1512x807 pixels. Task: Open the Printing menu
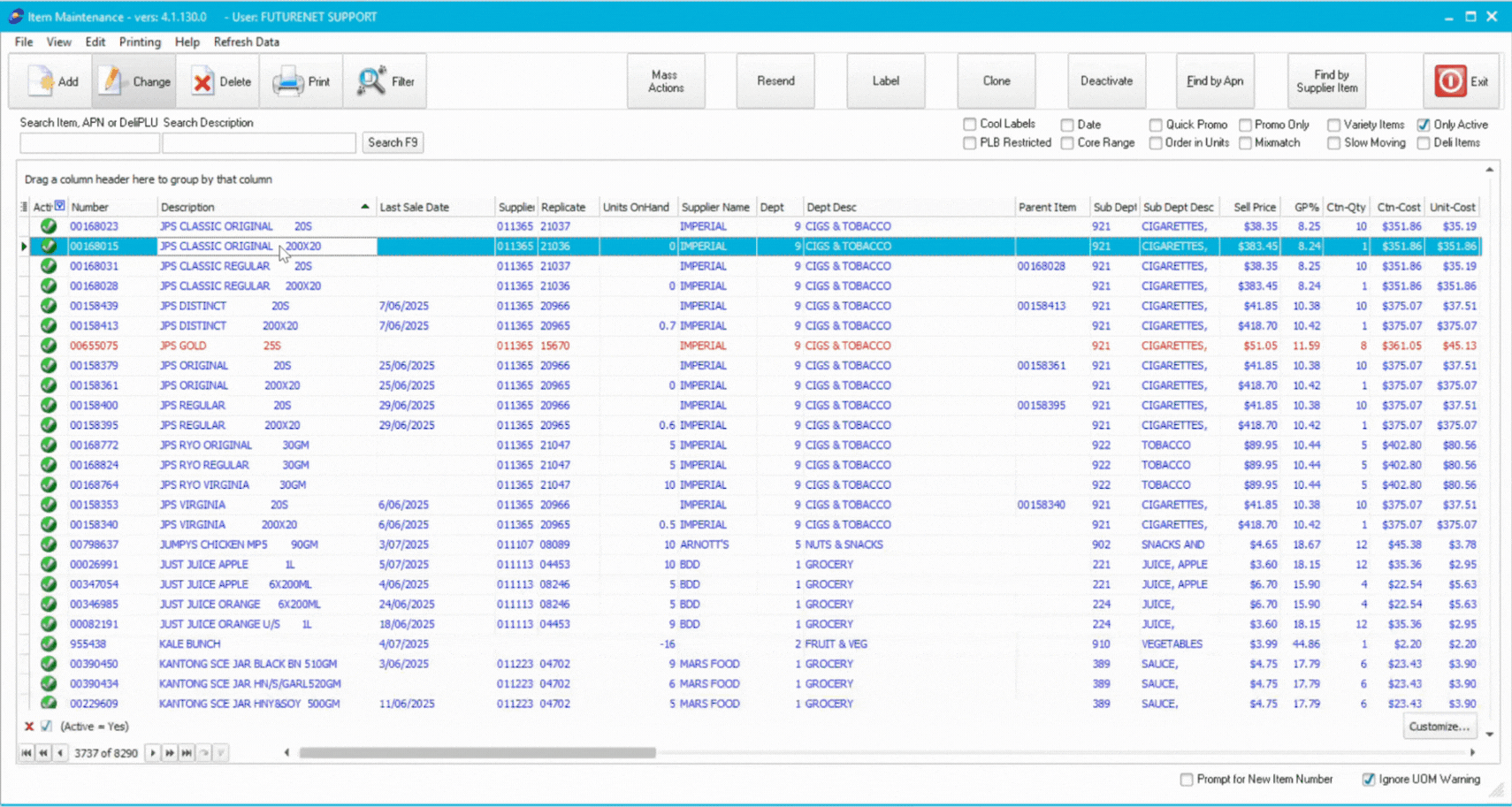click(140, 42)
